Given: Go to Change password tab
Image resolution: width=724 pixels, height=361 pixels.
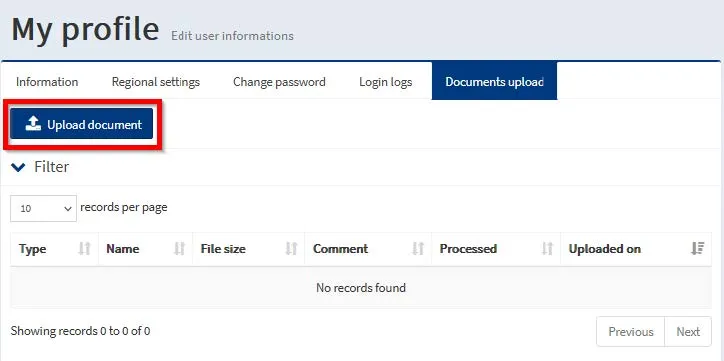Looking at the screenshot, I should pyautogui.click(x=279, y=82).
